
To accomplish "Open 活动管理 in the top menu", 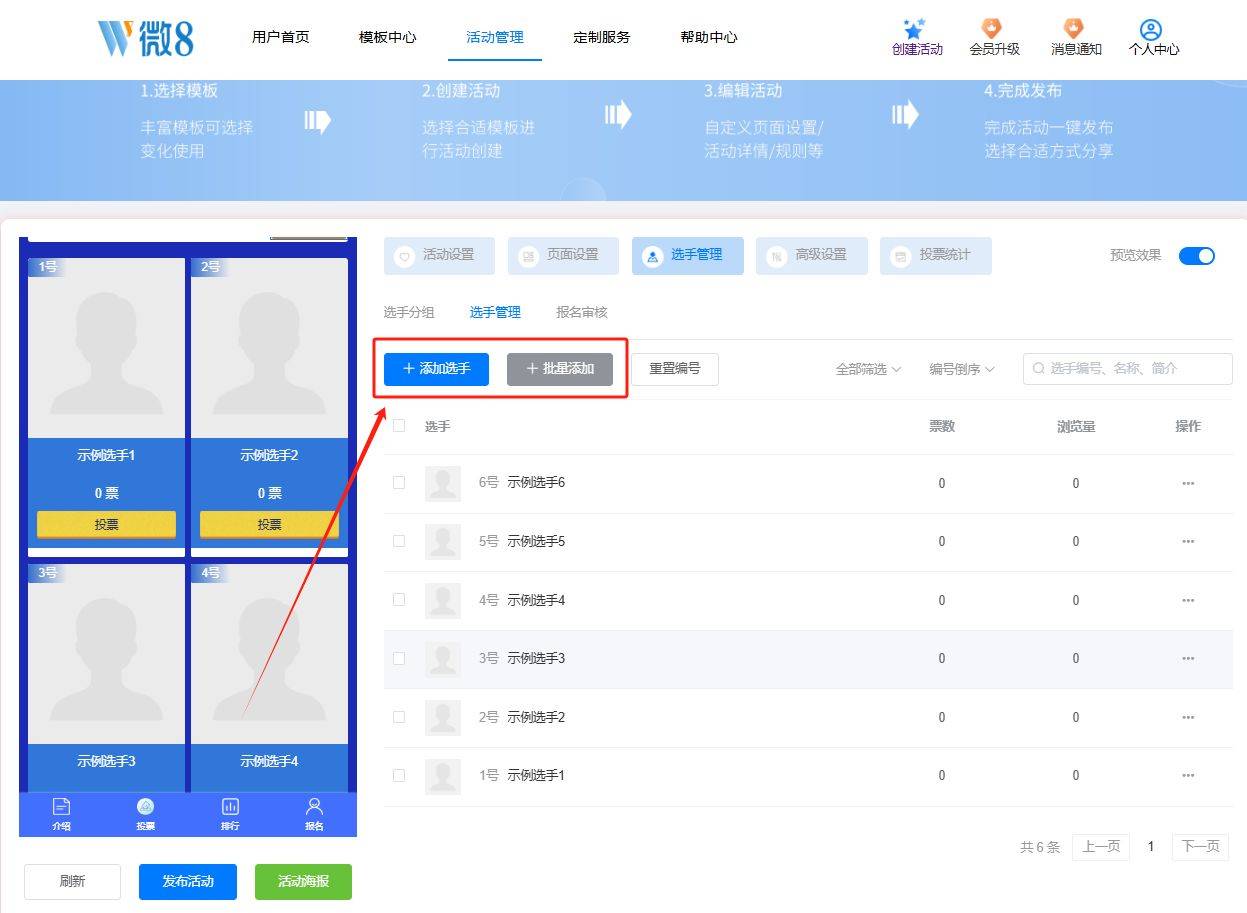I will [x=495, y=37].
